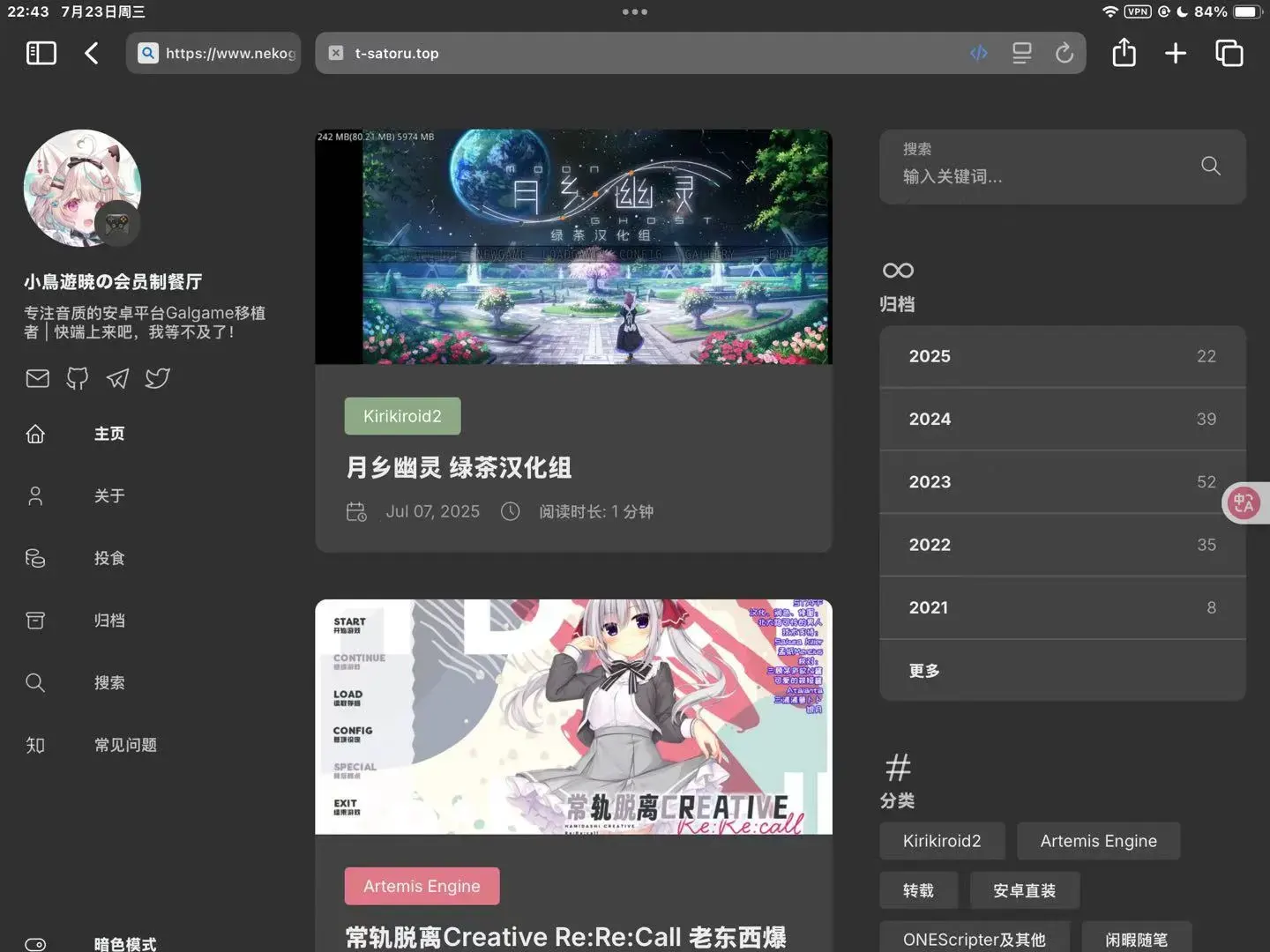The height and width of the screenshot is (952, 1270).
Task: Open reader view icon in address bar
Action: [x=1022, y=53]
